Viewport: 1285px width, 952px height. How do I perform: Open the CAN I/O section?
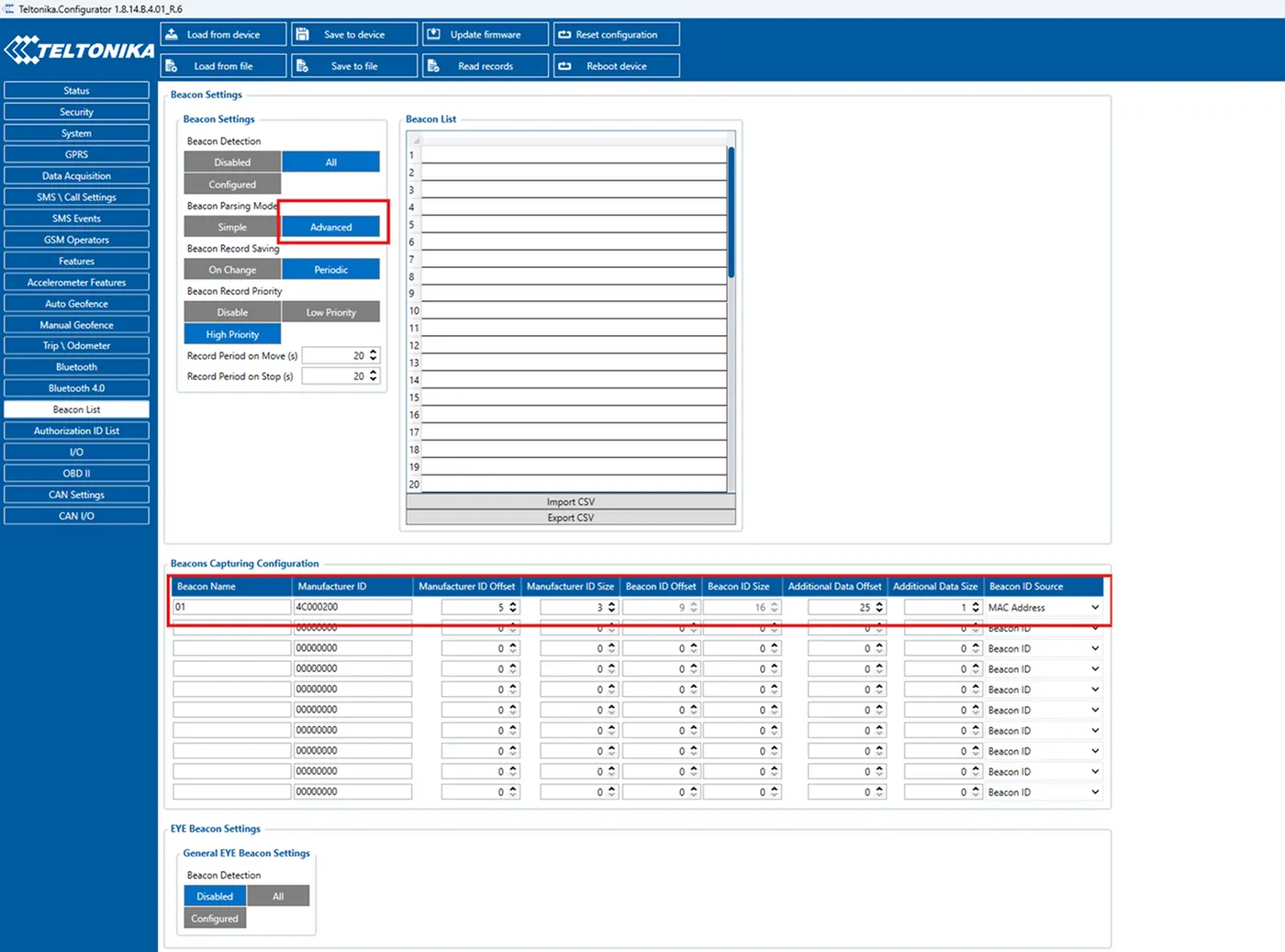76,515
